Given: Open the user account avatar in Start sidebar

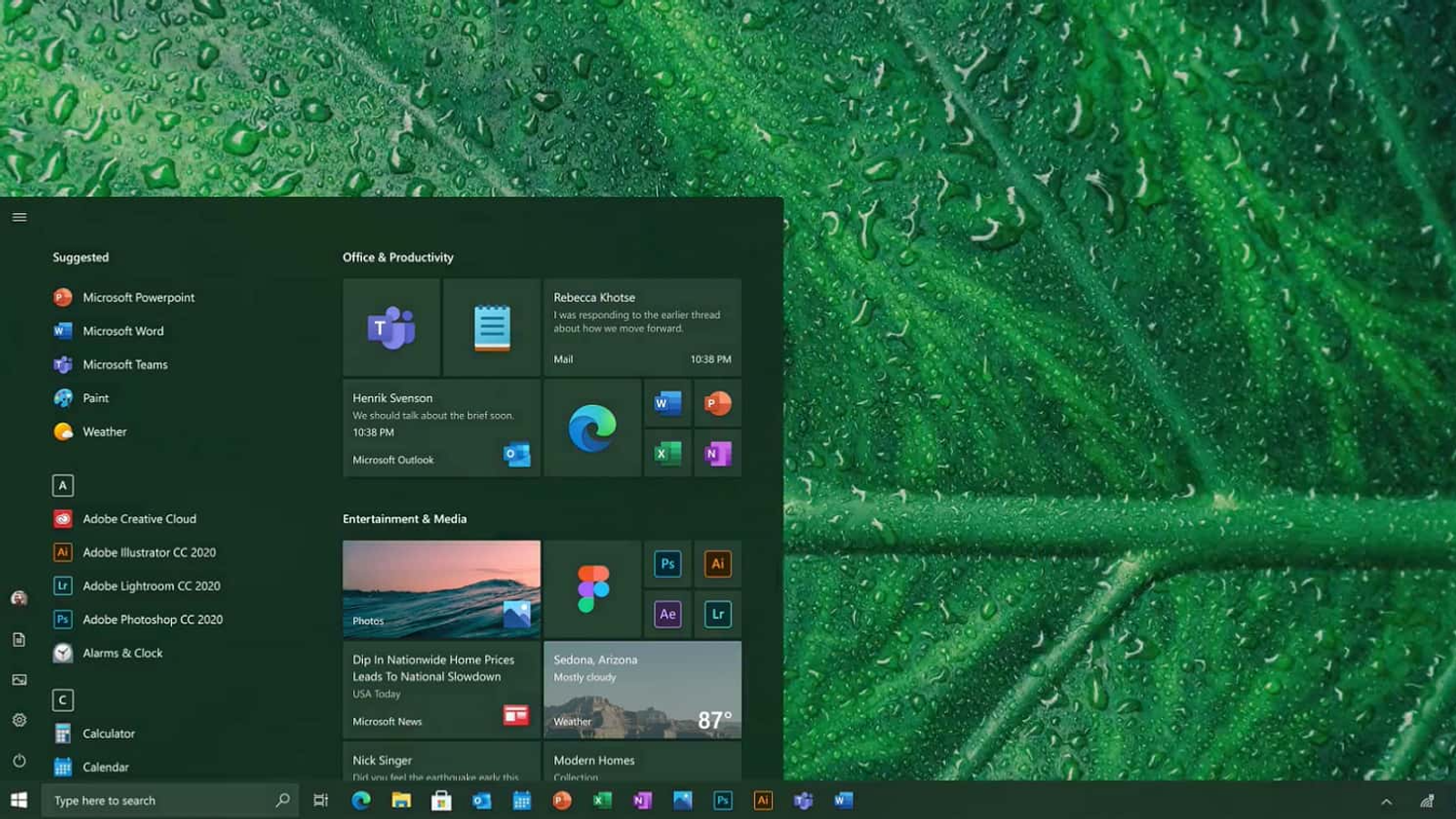Looking at the screenshot, I should pyautogui.click(x=19, y=598).
